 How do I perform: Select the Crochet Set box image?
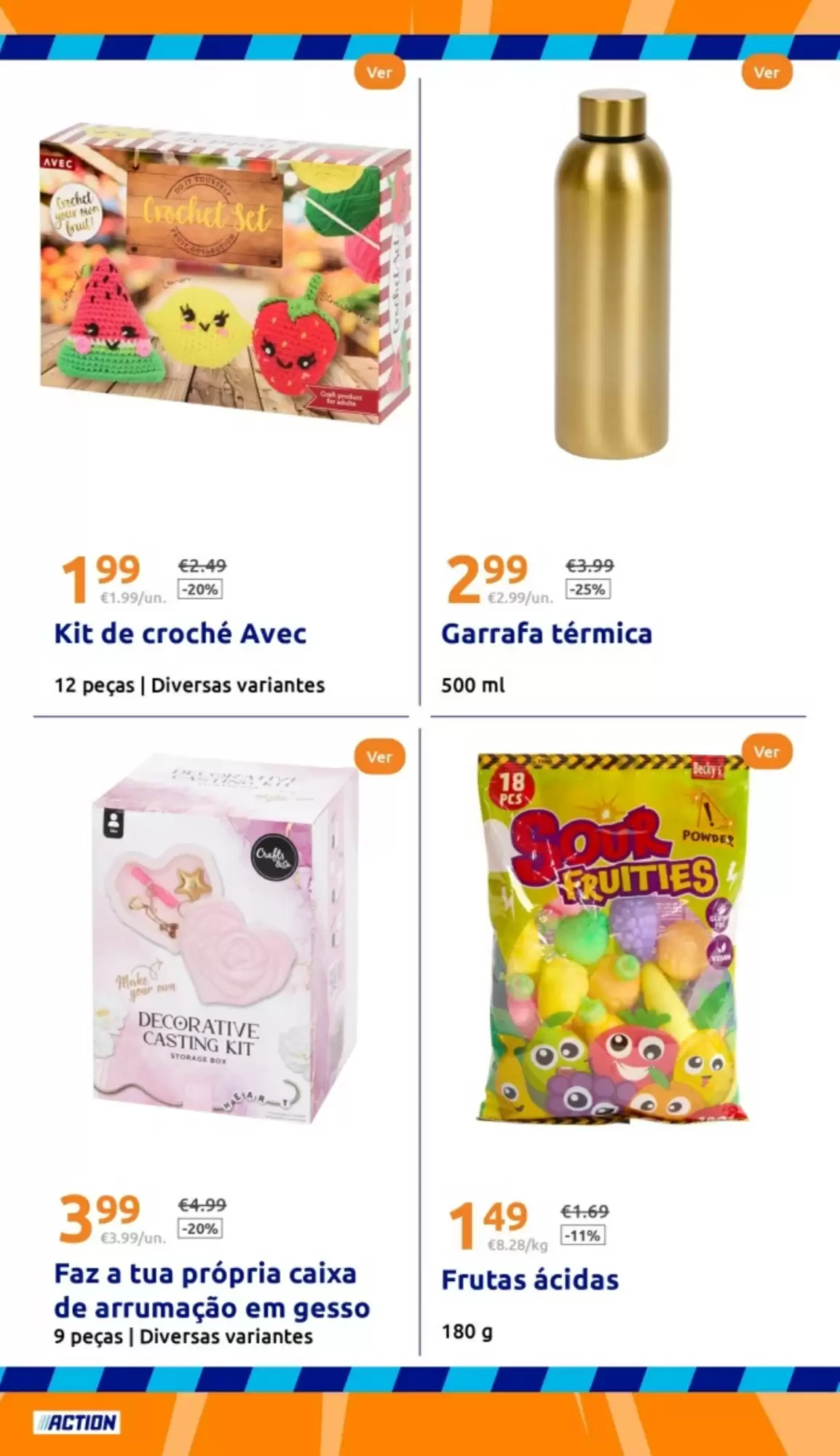pyautogui.click(x=225, y=274)
